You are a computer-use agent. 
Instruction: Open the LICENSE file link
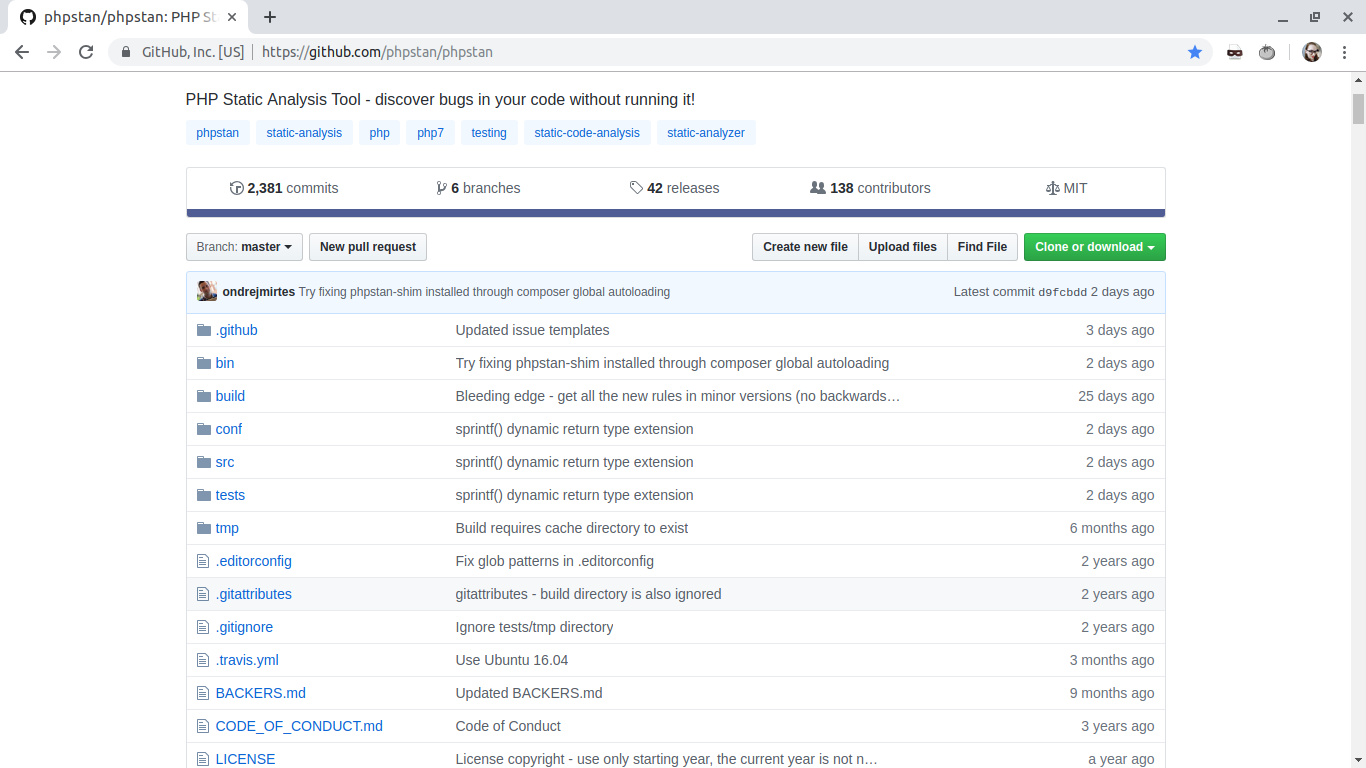pyautogui.click(x=245, y=759)
